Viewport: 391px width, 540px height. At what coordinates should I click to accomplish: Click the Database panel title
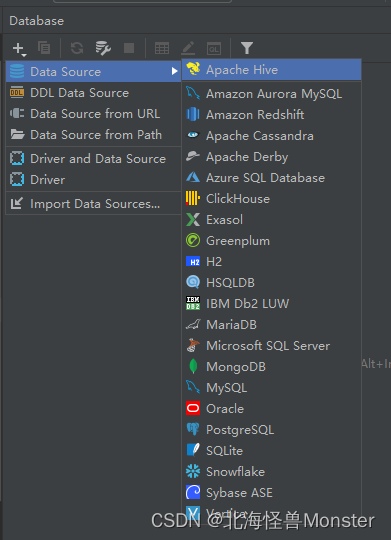coord(37,21)
